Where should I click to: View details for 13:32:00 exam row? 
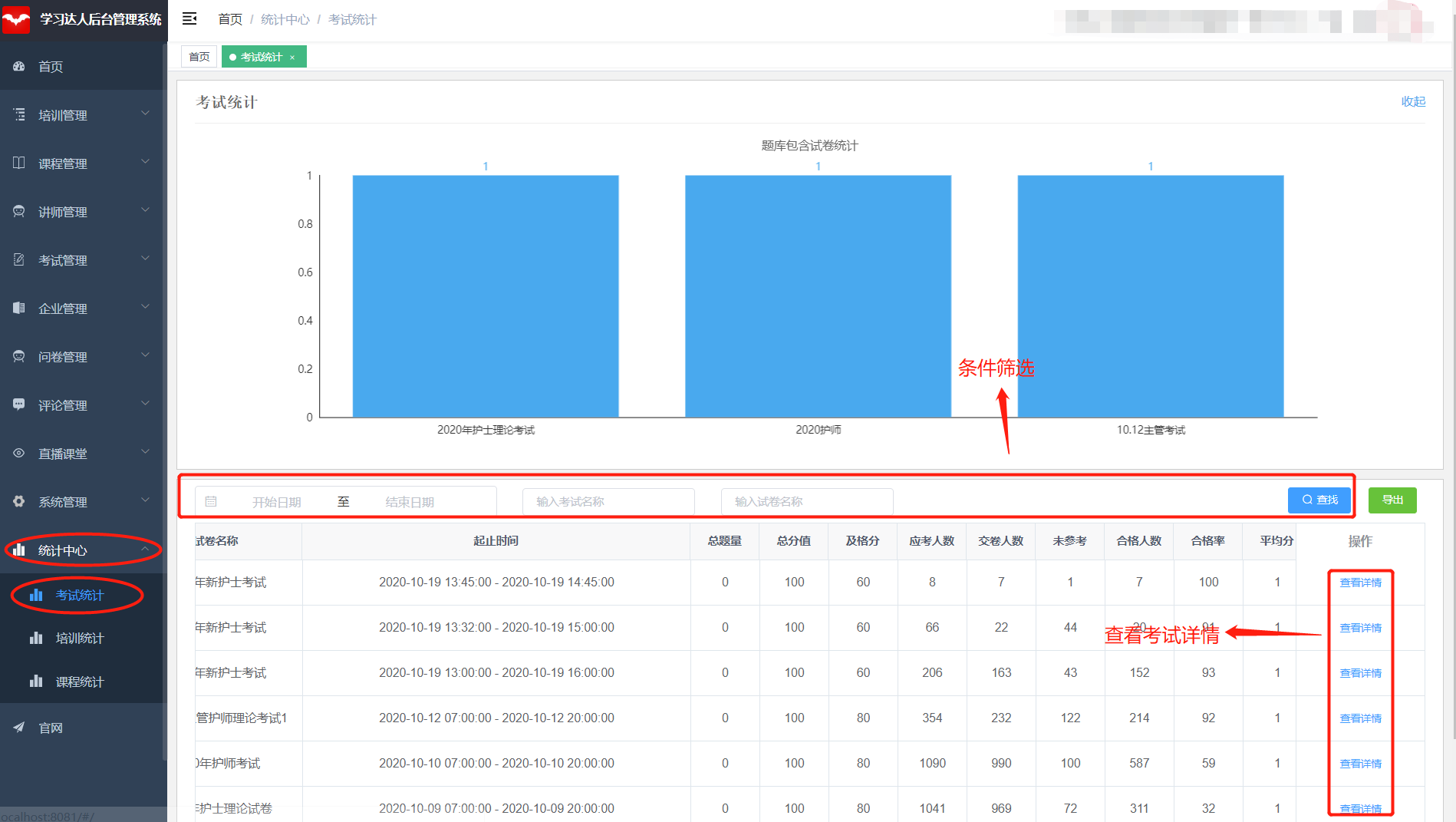coord(1360,628)
